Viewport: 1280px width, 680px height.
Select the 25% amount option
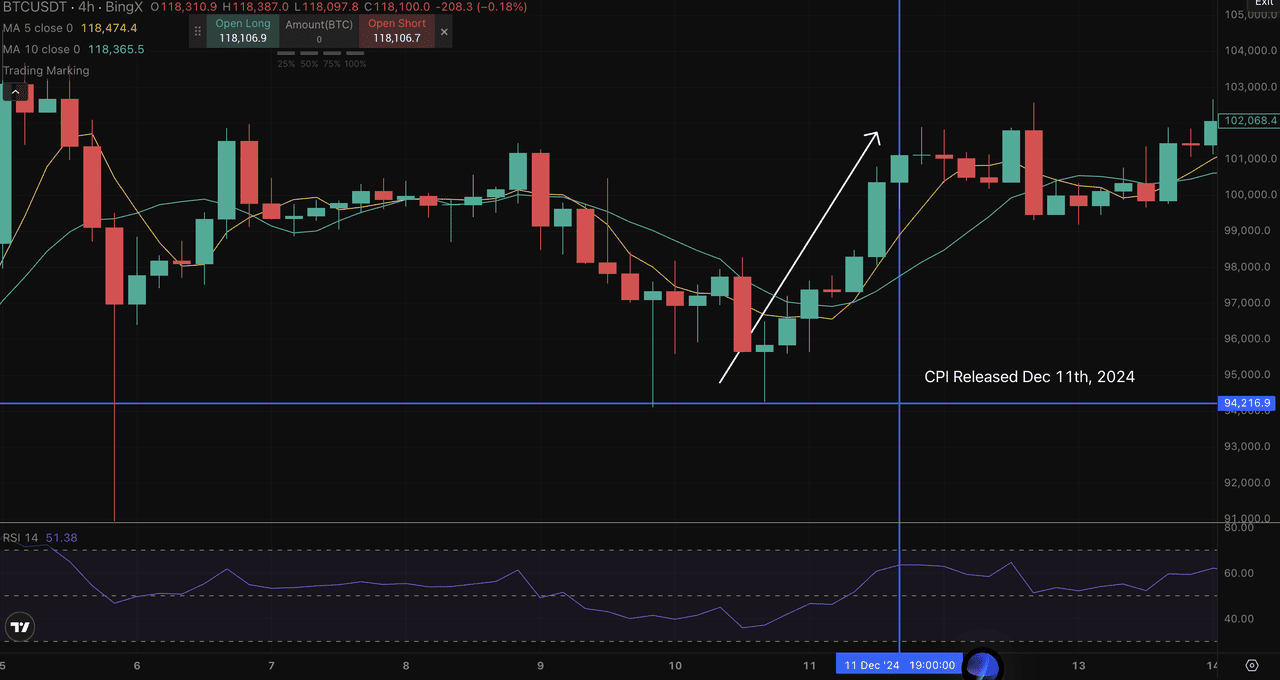286,64
